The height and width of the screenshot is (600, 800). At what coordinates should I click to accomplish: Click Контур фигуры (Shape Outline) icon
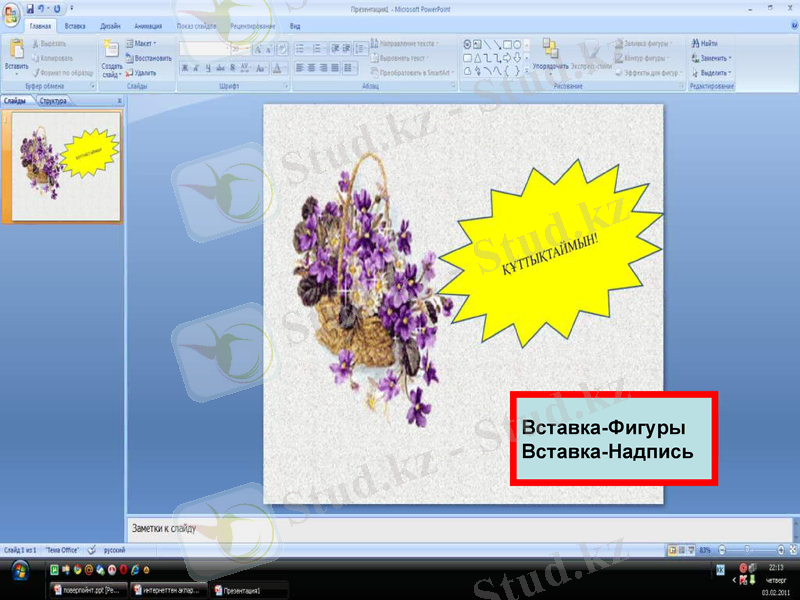(x=645, y=58)
